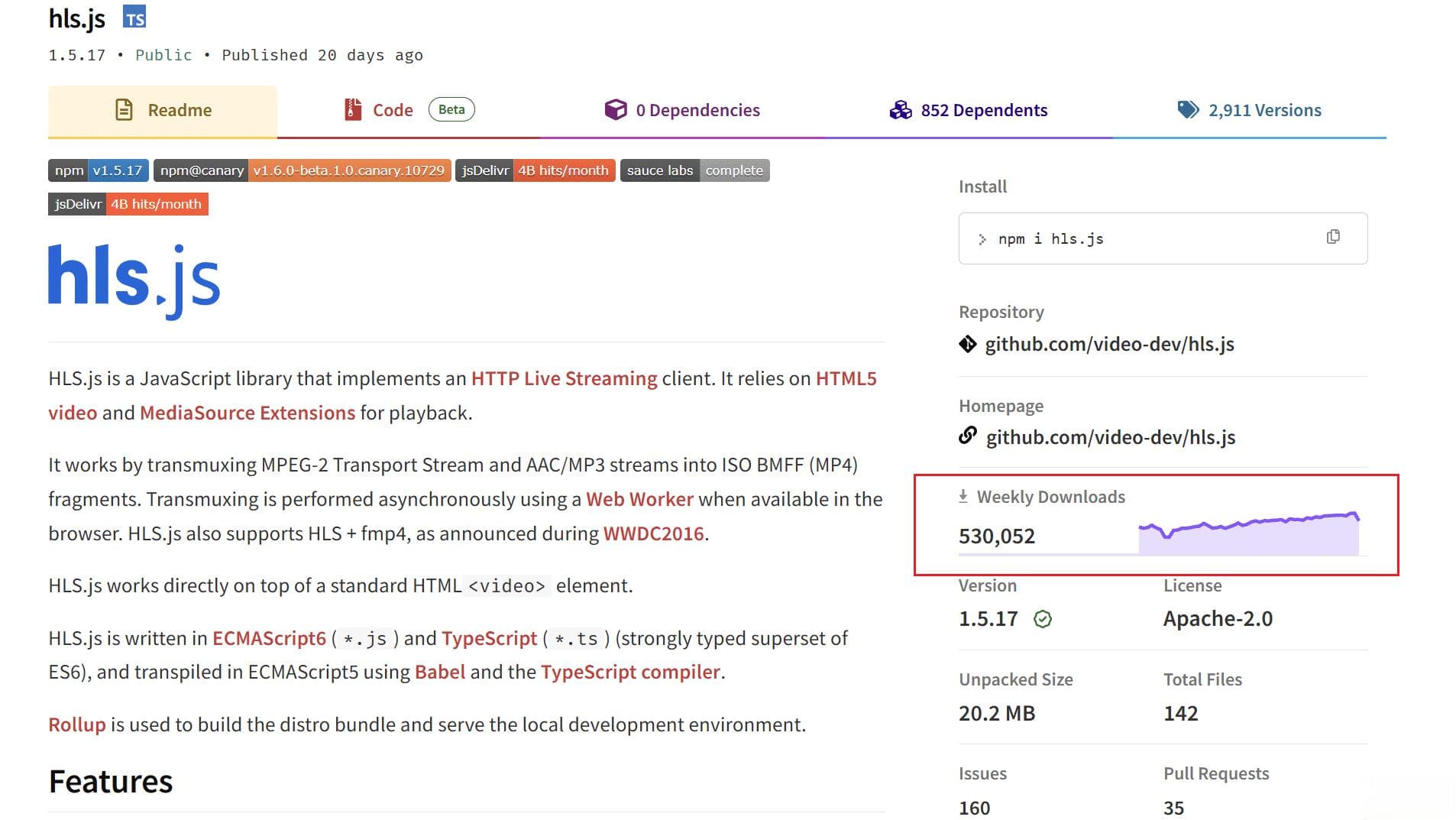Click the 20.2 MB unpacked size value
Viewport: 1456px width, 820px height.
pos(997,714)
